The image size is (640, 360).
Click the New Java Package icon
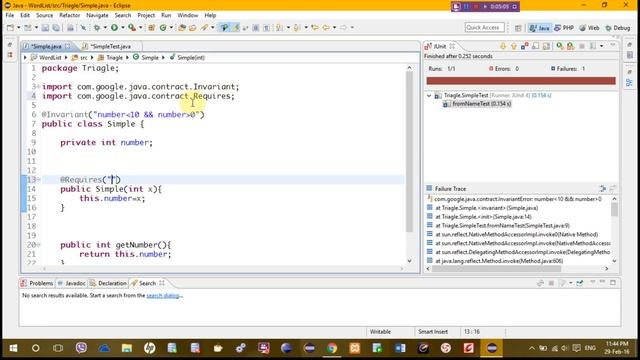click(151, 28)
